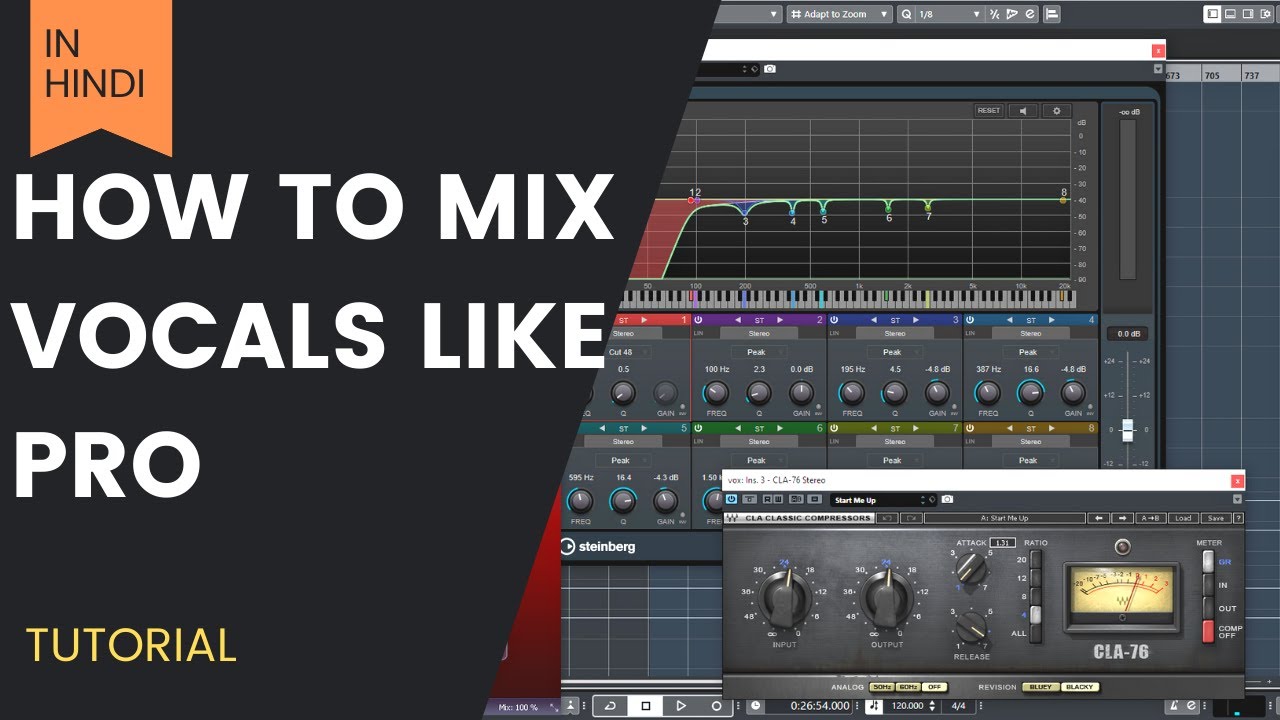Click the Waves redo arrow button

pyautogui.click(x=911, y=518)
